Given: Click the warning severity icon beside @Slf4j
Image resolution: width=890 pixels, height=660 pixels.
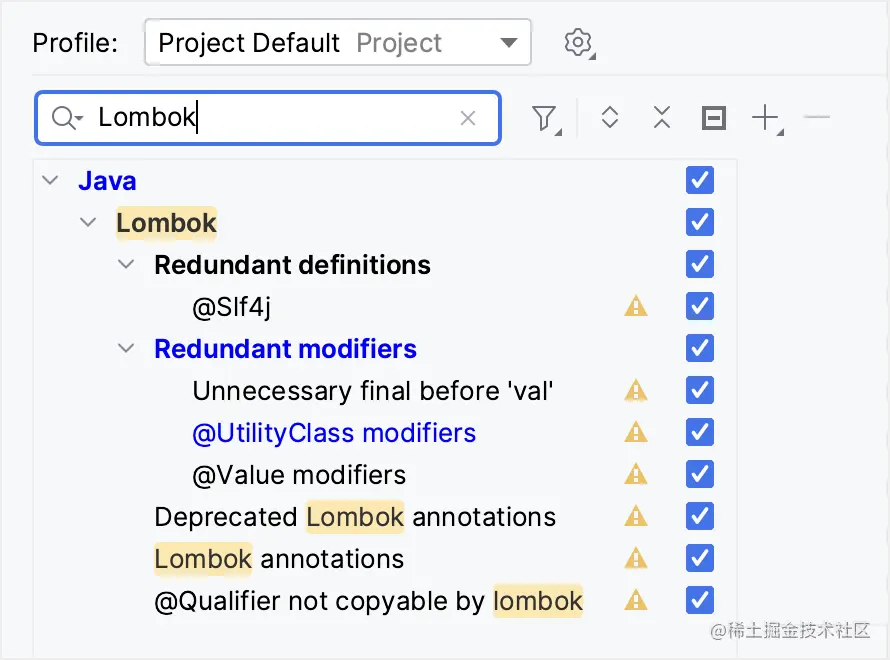Looking at the screenshot, I should pos(636,306).
